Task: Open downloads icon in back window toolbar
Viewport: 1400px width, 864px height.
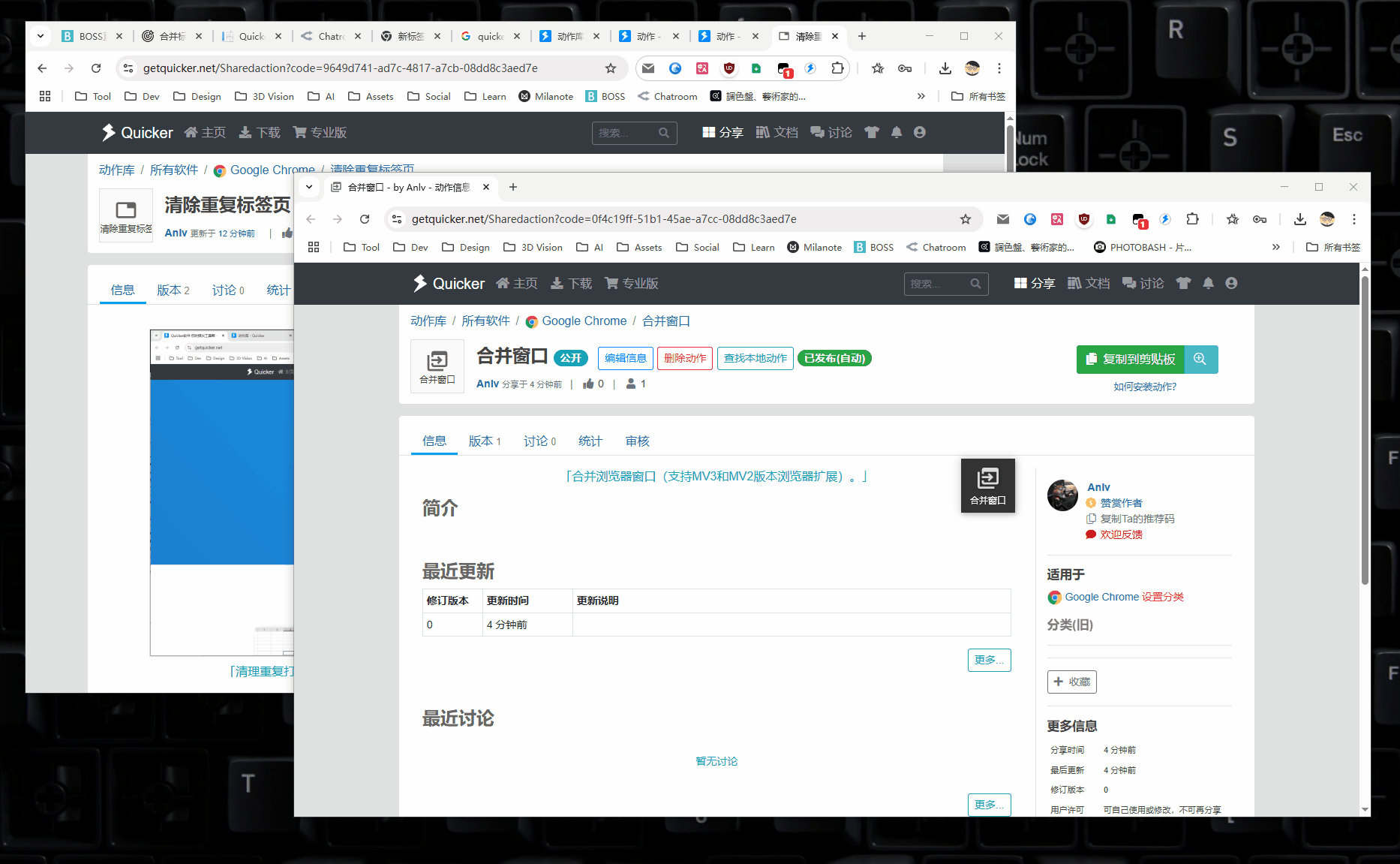Action: (945, 68)
